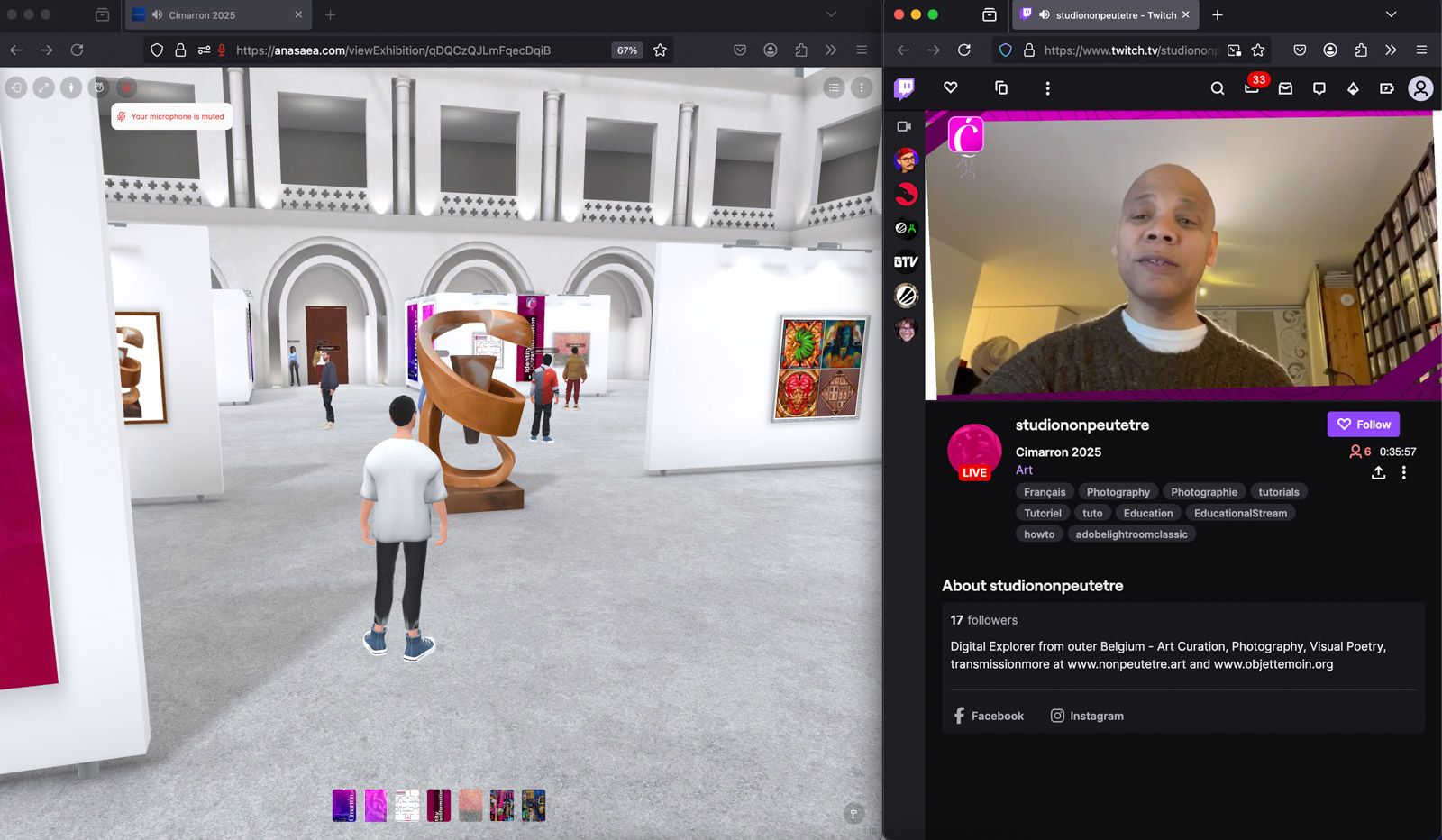Click the Photographie tag
Screen dimensions: 1442x840
pos(1203,491)
